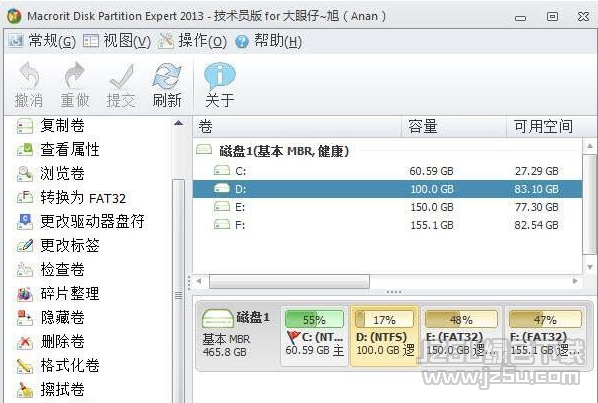
Task: Click the volume list scroll-down arrow
Action: (x=590, y=267)
